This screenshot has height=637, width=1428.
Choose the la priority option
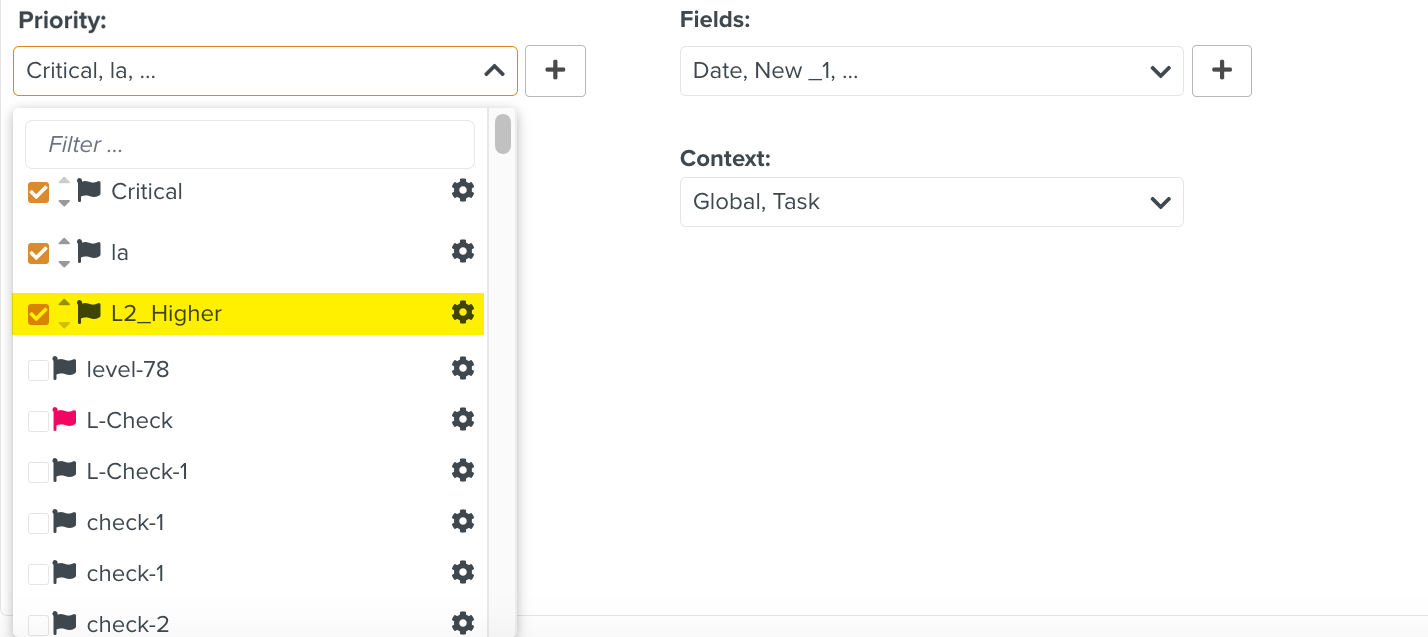point(120,253)
